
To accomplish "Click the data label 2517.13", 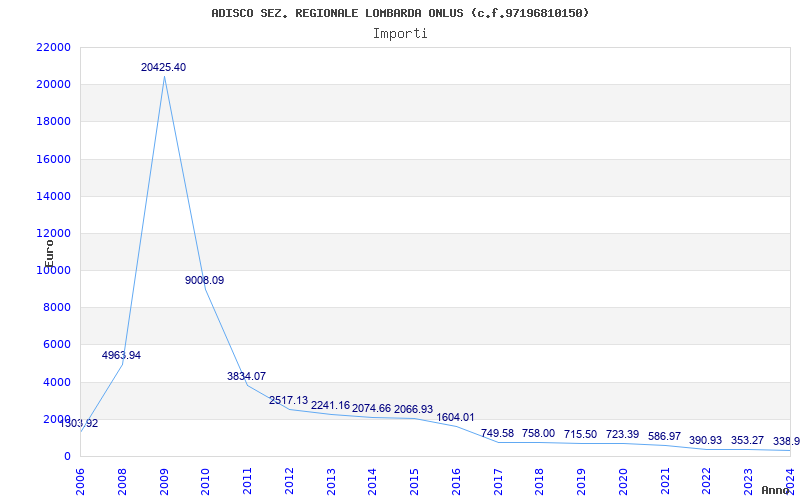I will click(x=288, y=400).
